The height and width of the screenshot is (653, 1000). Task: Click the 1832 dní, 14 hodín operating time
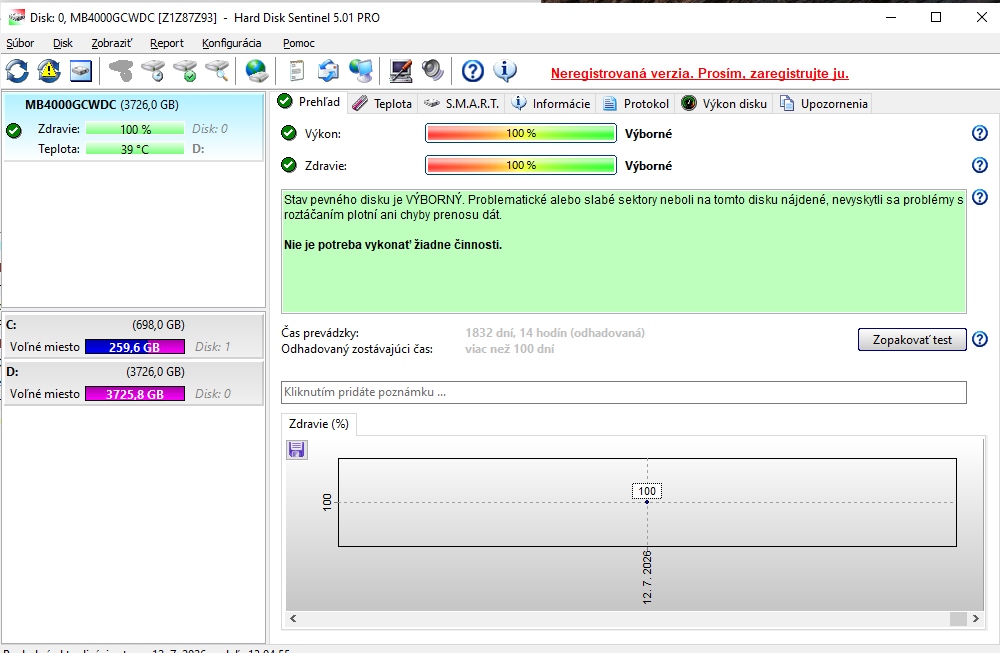point(555,332)
